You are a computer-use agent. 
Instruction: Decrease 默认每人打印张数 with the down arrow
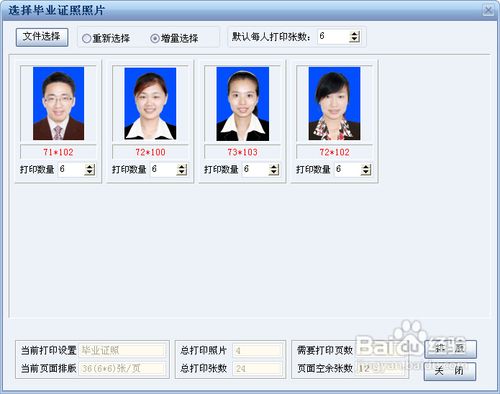coord(355,40)
